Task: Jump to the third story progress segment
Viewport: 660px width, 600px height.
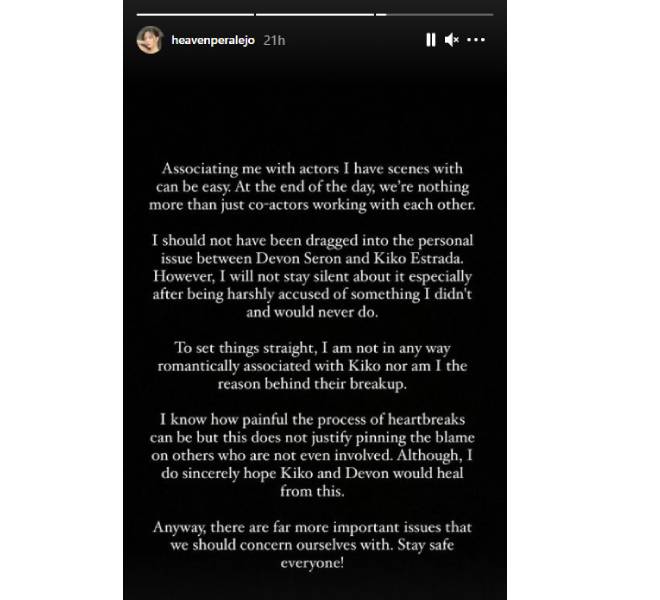Action: point(434,15)
